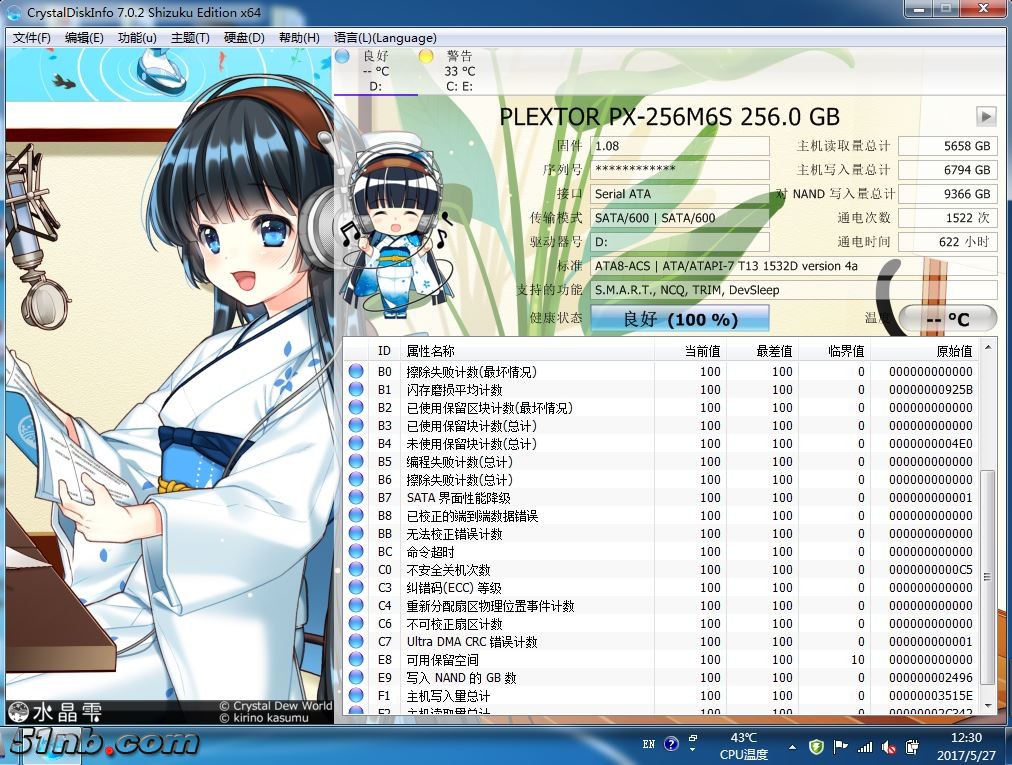This screenshot has height=765, width=1012.
Task: Click the Serial ATA interface field
Action: tap(680, 194)
